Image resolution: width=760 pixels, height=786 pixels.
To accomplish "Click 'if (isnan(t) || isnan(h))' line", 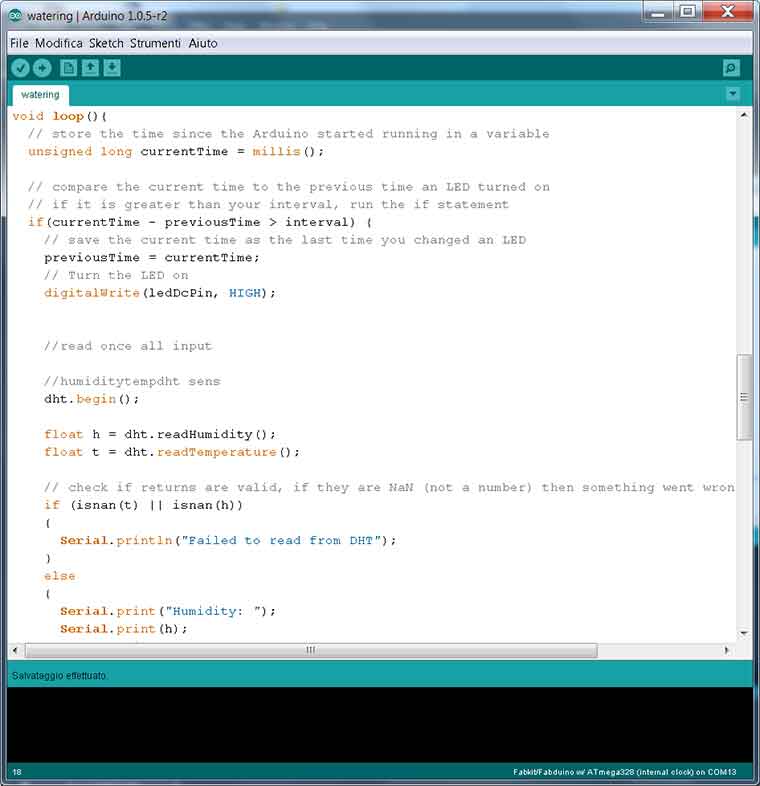I will point(143,505).
